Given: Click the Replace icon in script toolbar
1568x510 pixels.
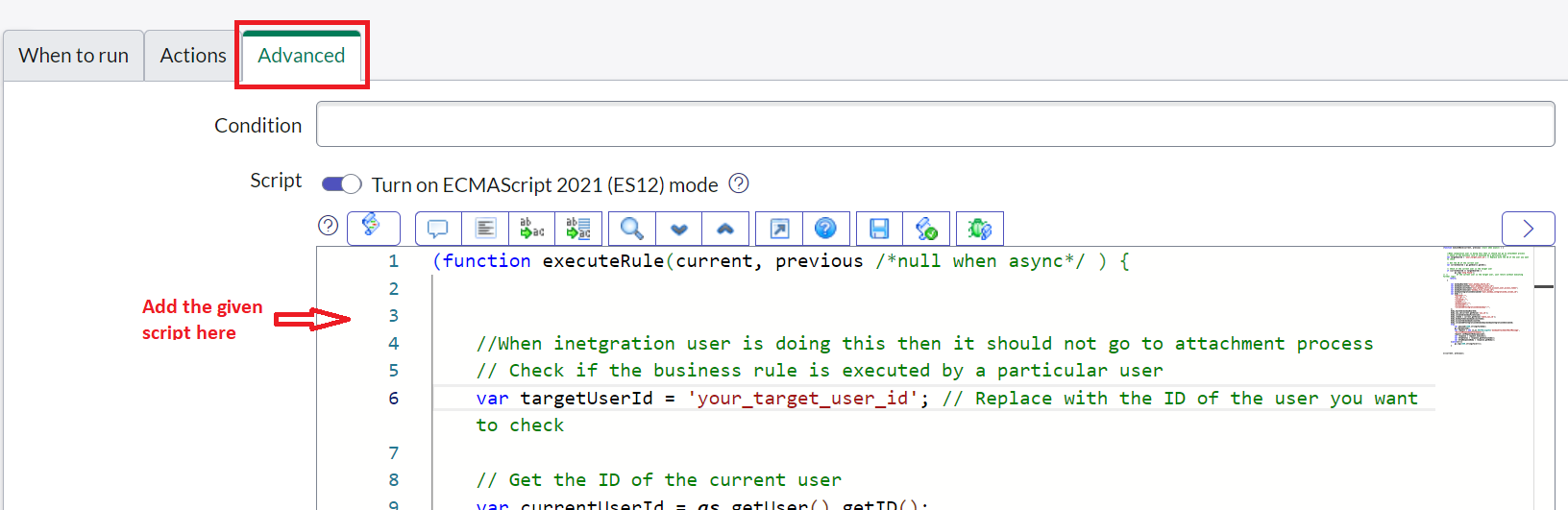Looking at the screenshot, I should click(531, 229).
